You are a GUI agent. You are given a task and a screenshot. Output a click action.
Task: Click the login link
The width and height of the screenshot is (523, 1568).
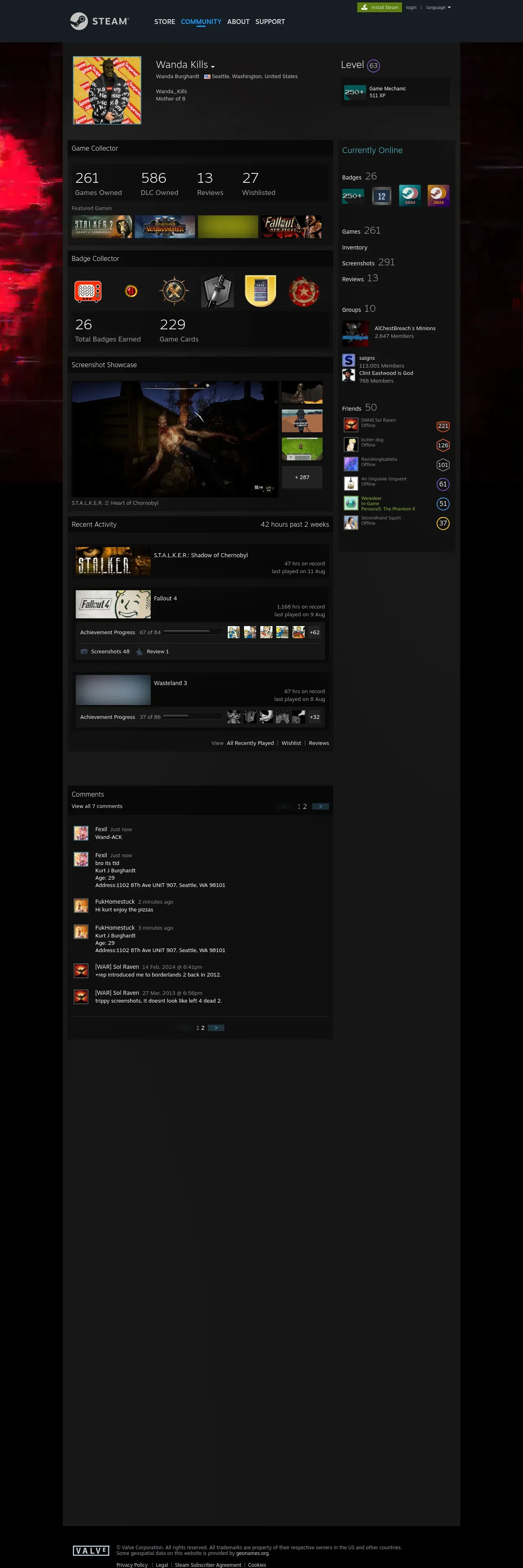[411, 7]
